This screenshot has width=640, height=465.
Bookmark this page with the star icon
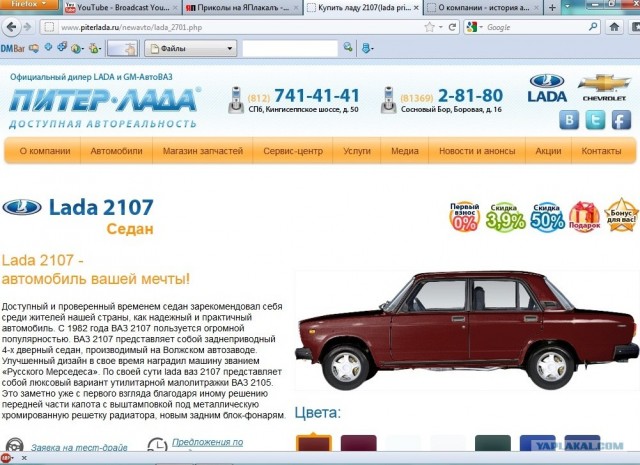click(x=429, y=27)
